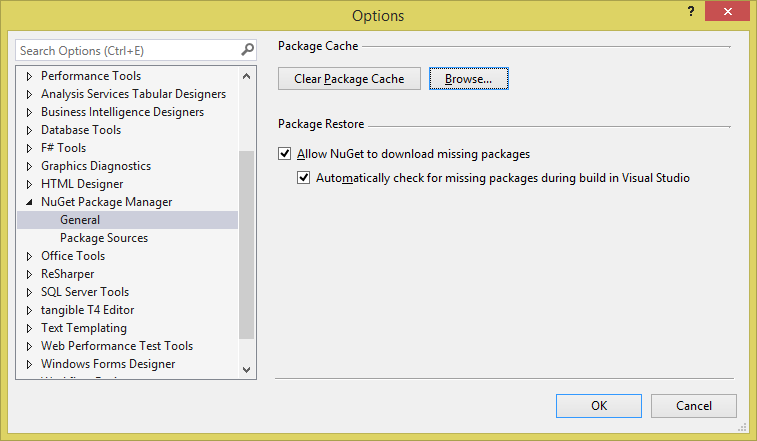Select Analysis Services Tabular Designers entry
757x441 pixels.
(x=133, y=94)
